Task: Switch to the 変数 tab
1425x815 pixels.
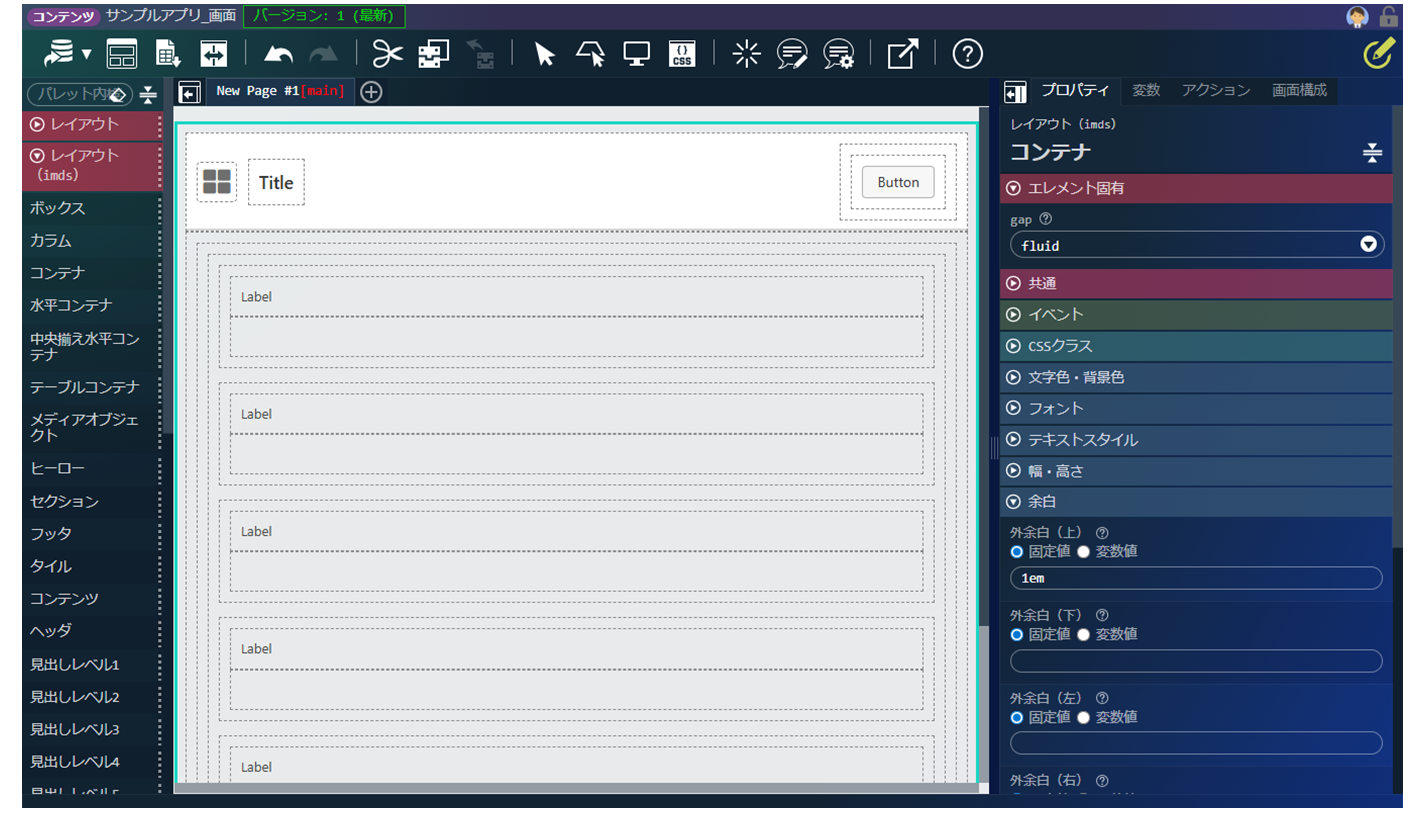Action: click(x=1146, y=90)
